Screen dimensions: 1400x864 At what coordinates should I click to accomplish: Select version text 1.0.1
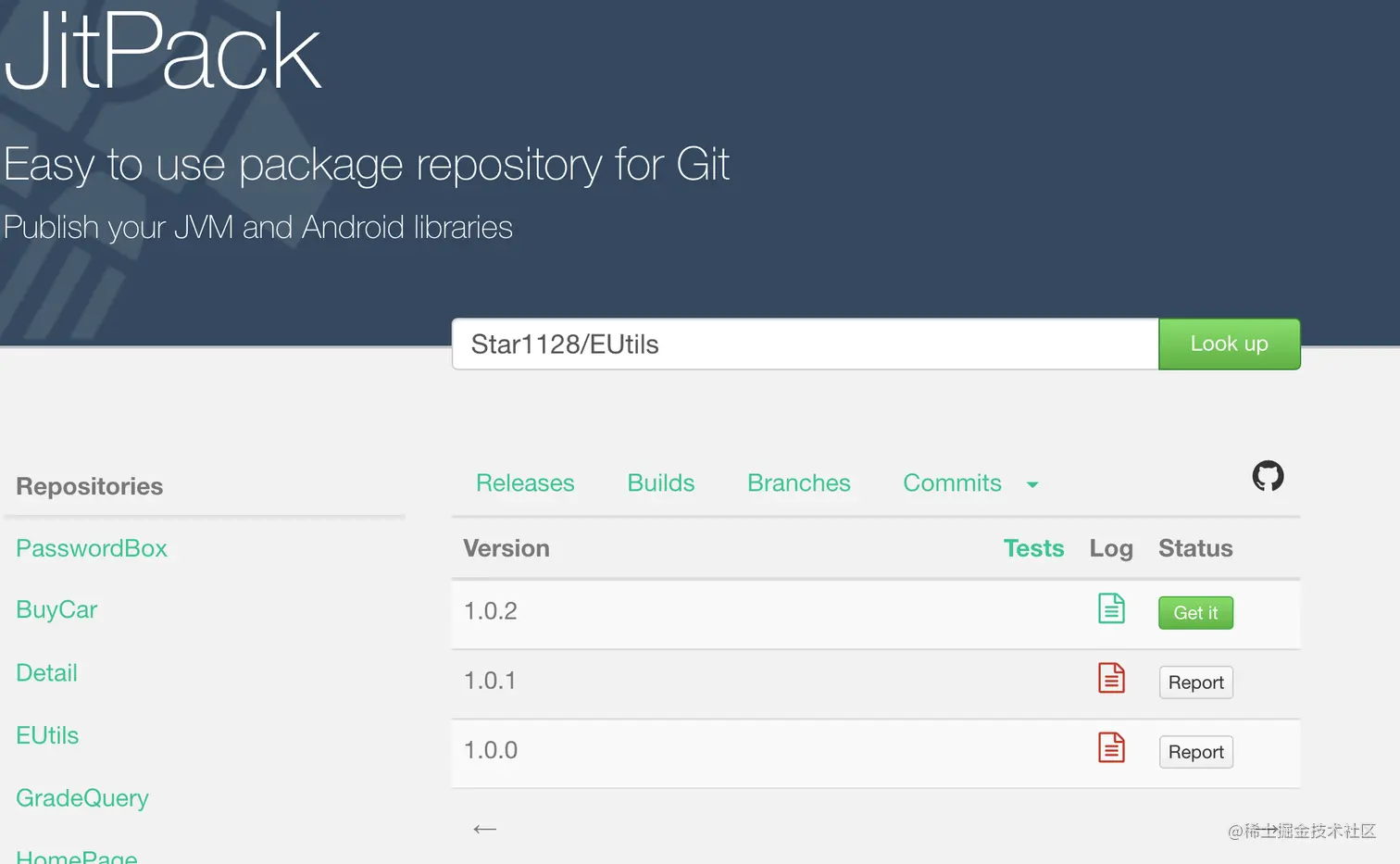point(490,681)
